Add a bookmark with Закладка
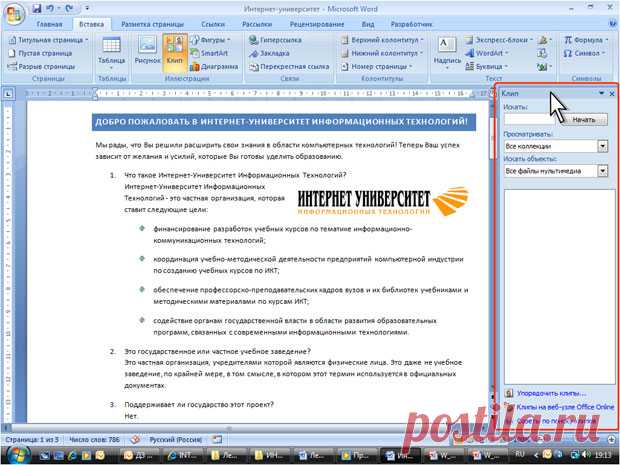Viewport: 620px width, 465px height. [269, 53]
